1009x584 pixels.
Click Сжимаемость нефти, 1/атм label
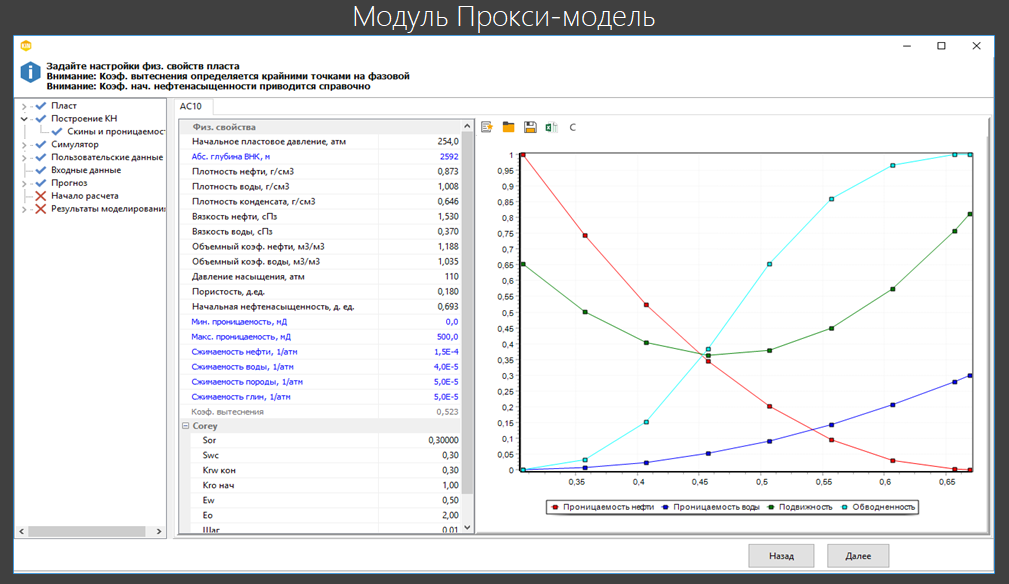coord(244,352)
